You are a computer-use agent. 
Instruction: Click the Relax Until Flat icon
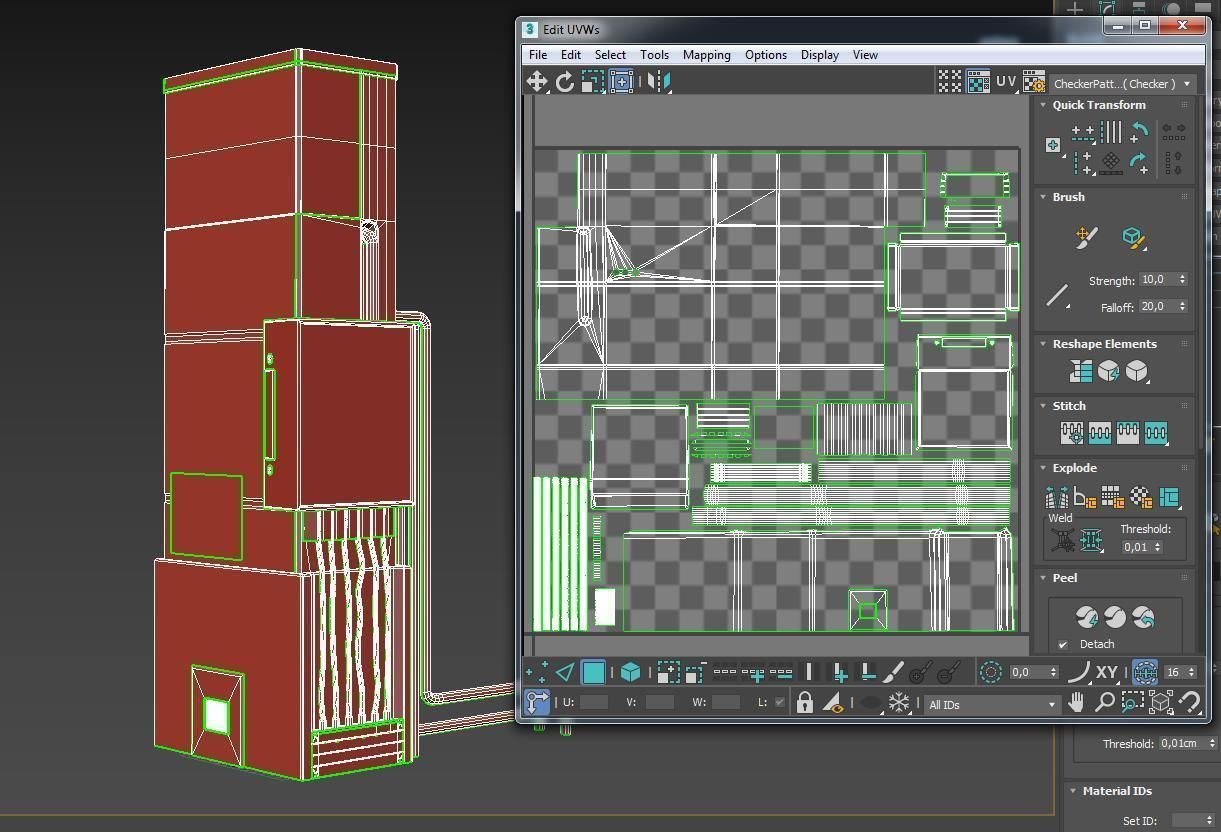1109,372
